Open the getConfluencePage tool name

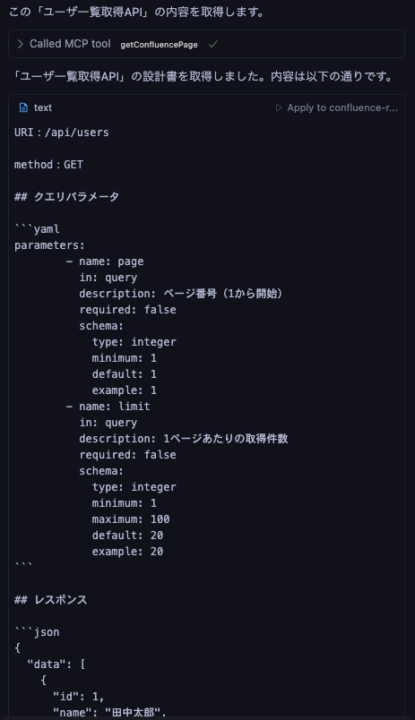[159, 45]
